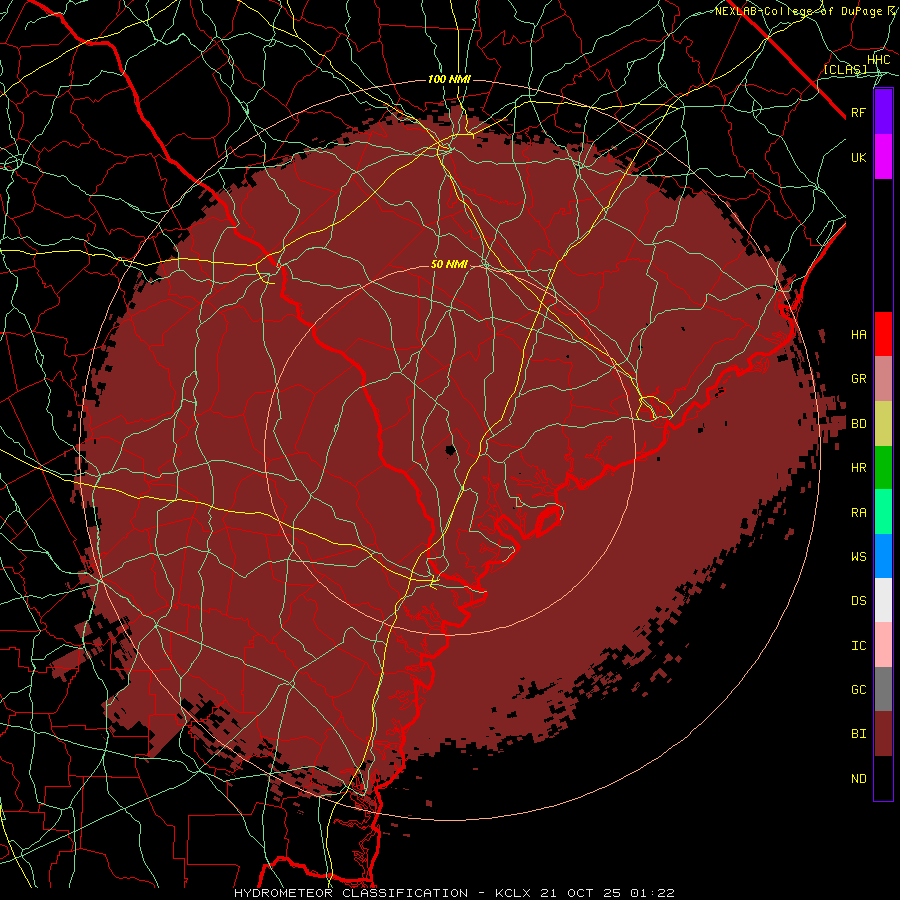Click the ND legend label
900x900 pixels.
[858, 779]
